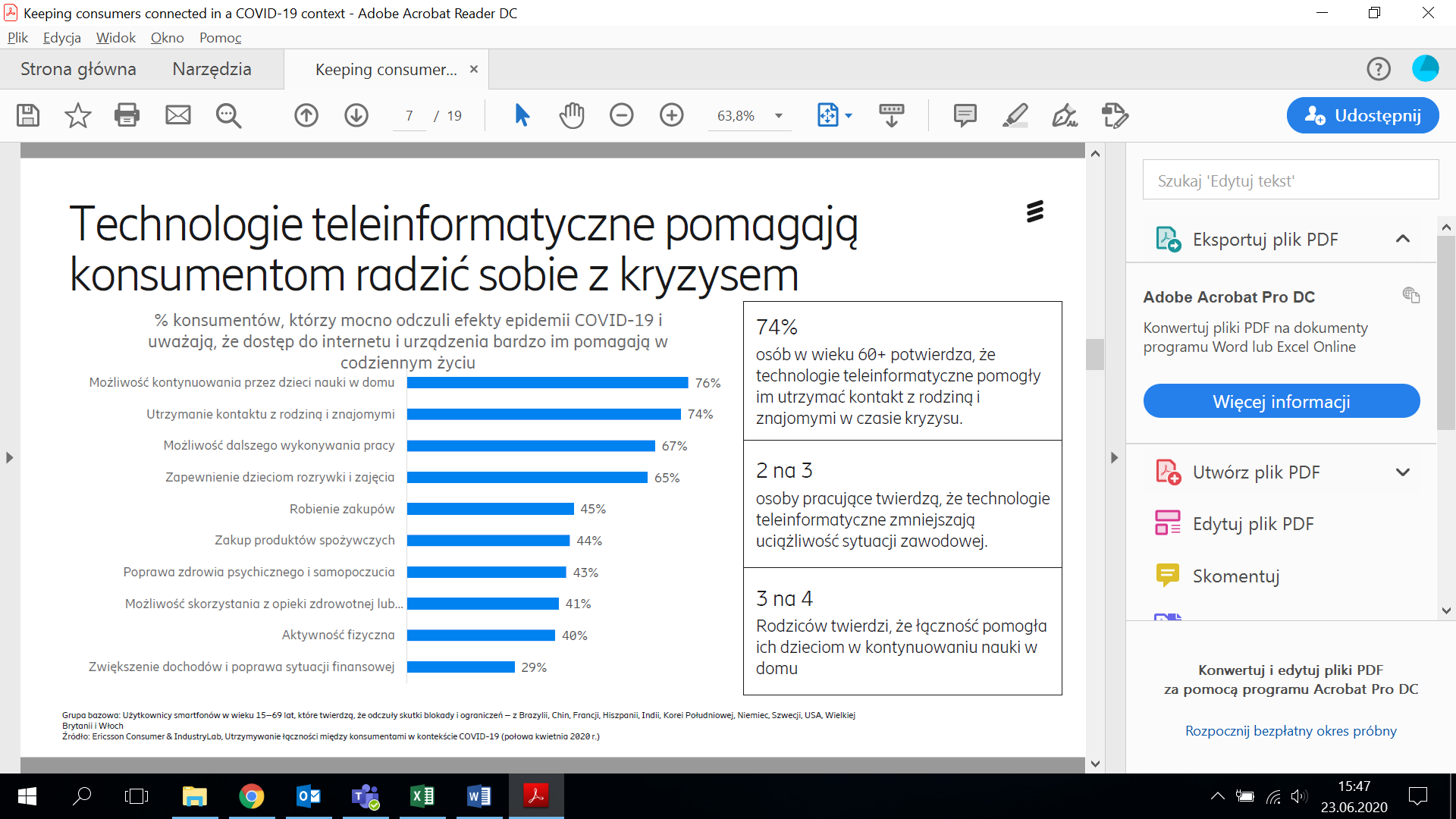1456x819 pixels.
Task: Expand Utwórz plik PDF section
Action: pos(1402,472)
